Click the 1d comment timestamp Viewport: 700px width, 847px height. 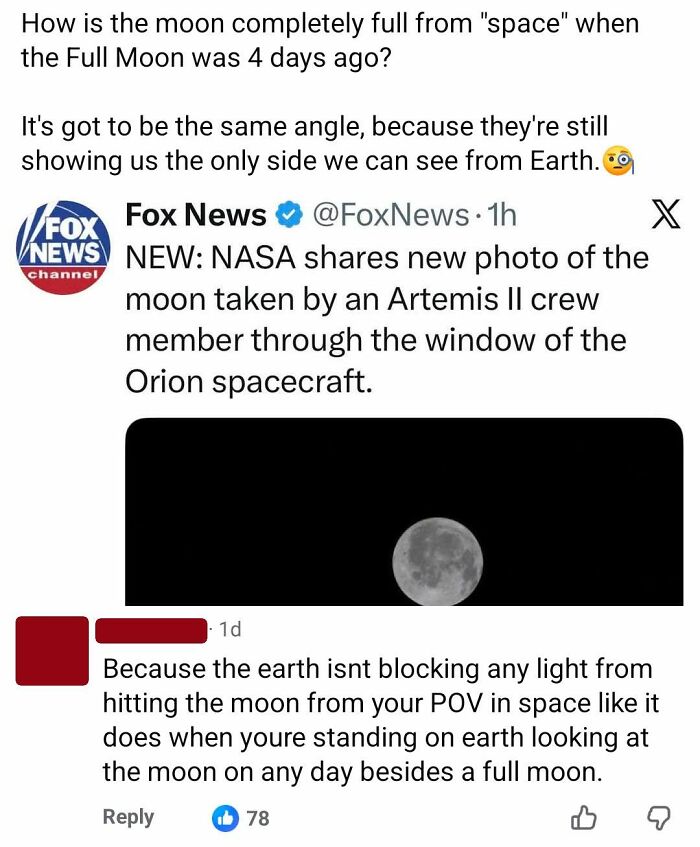click(x=230, y=629)
